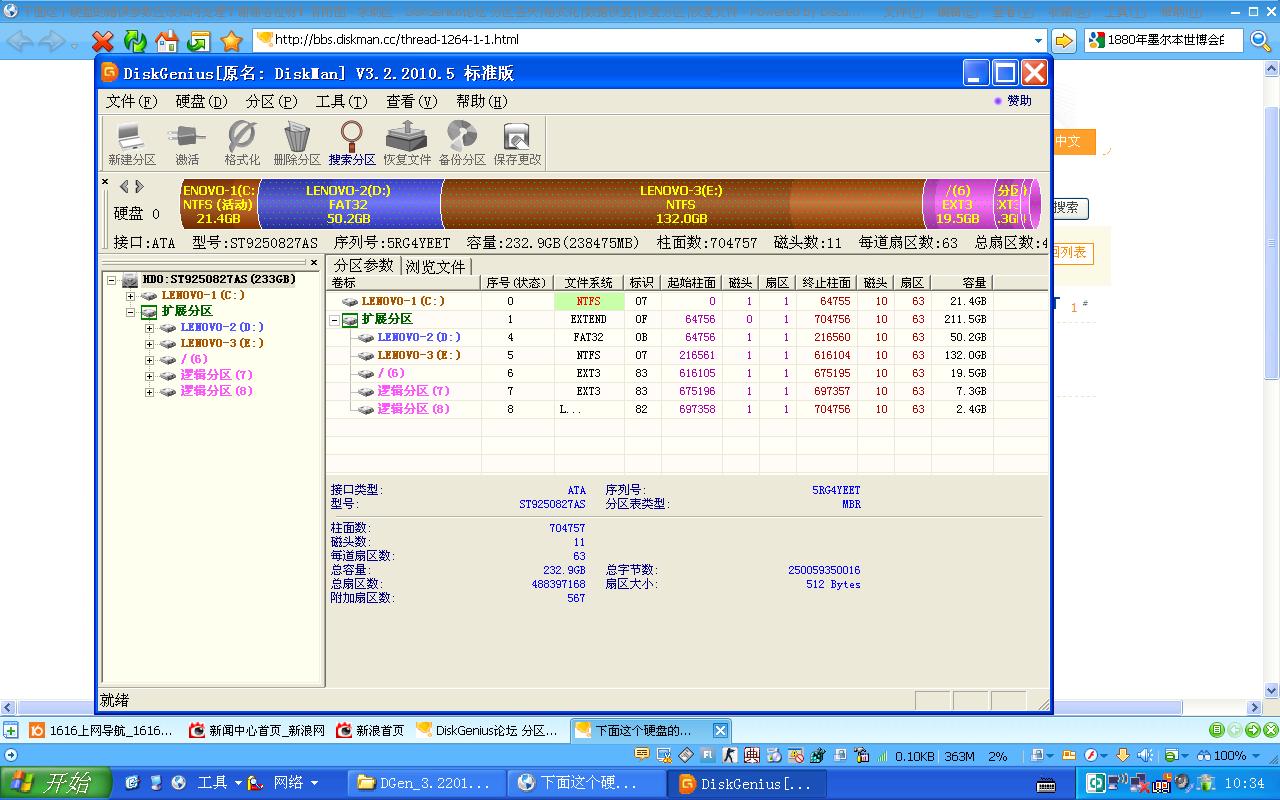The image size is (1280, 800).
Task: Click the 文件系统 column header
Action: (589, 283)
